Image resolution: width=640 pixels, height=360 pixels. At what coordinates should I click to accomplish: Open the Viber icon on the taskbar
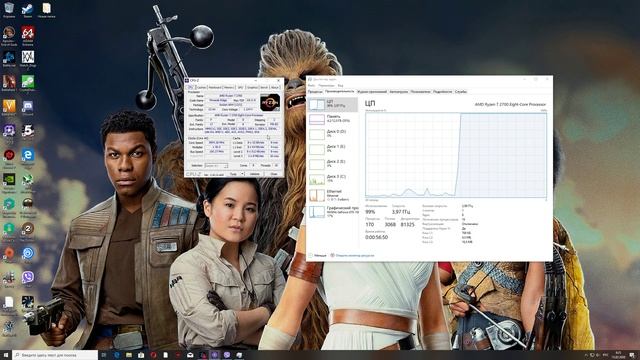(x=227, y=355)
